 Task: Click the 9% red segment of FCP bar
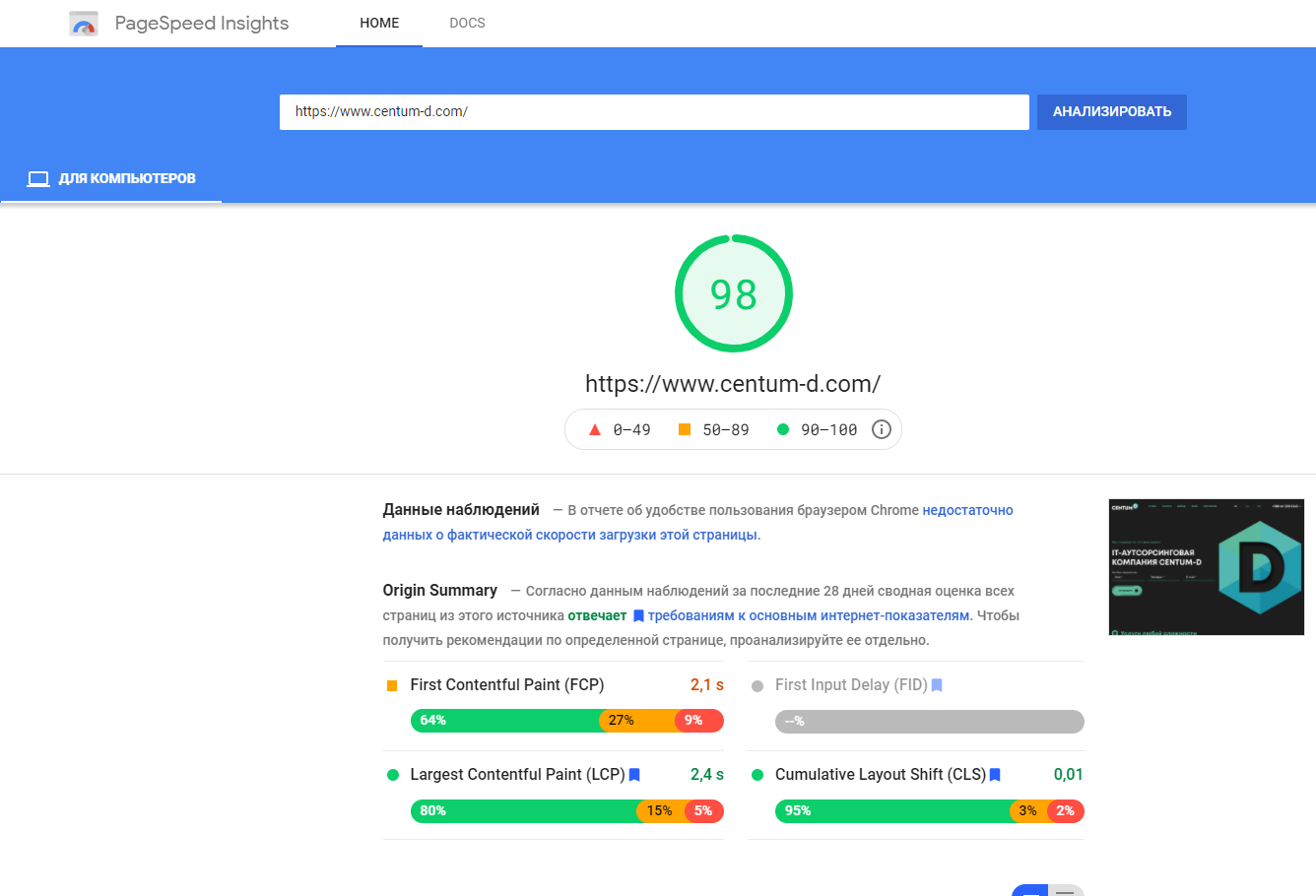point(699,721)
